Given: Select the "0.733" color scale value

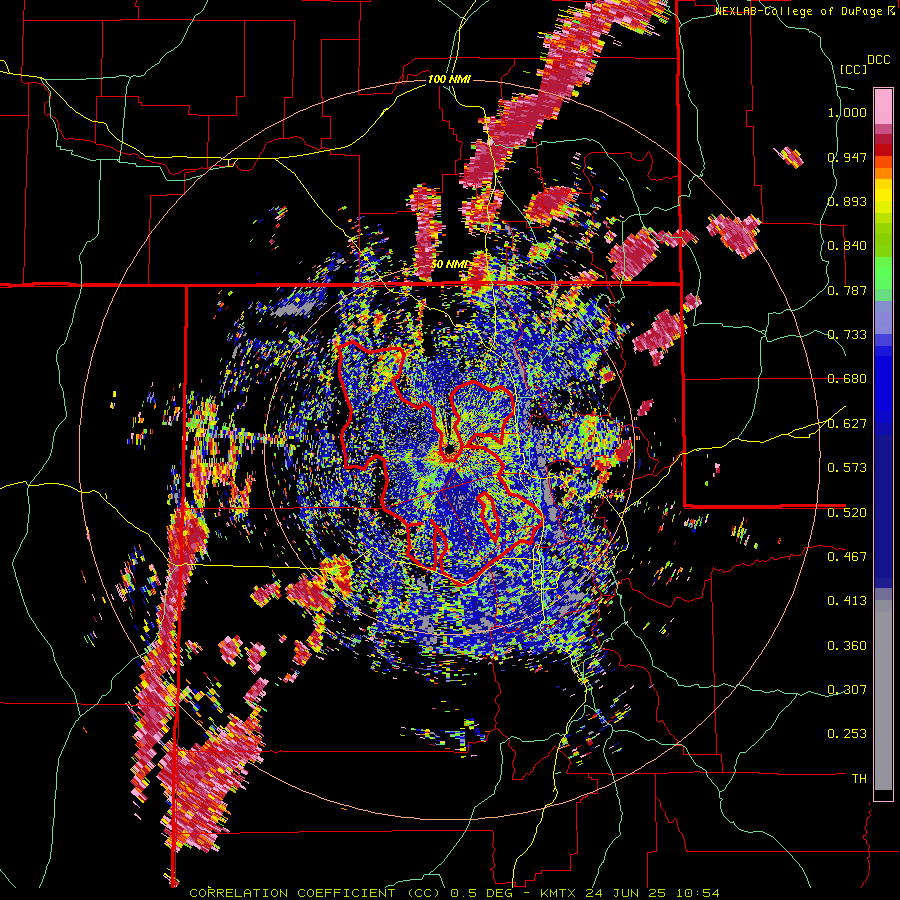Looking at the screenshot, I should [847, 335].
